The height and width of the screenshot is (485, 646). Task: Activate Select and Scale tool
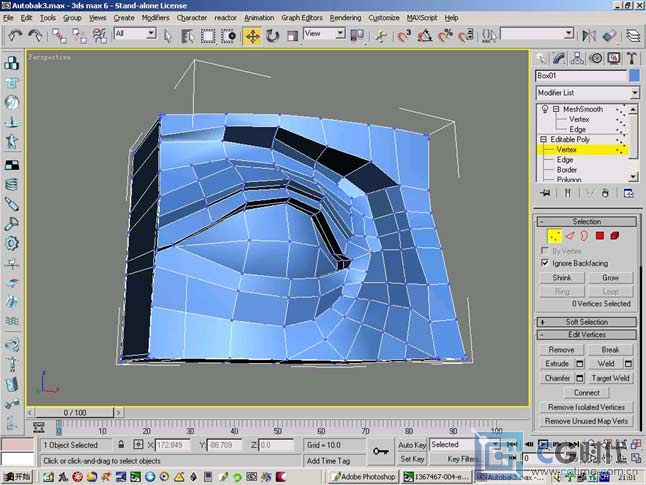tap(293, 36)
